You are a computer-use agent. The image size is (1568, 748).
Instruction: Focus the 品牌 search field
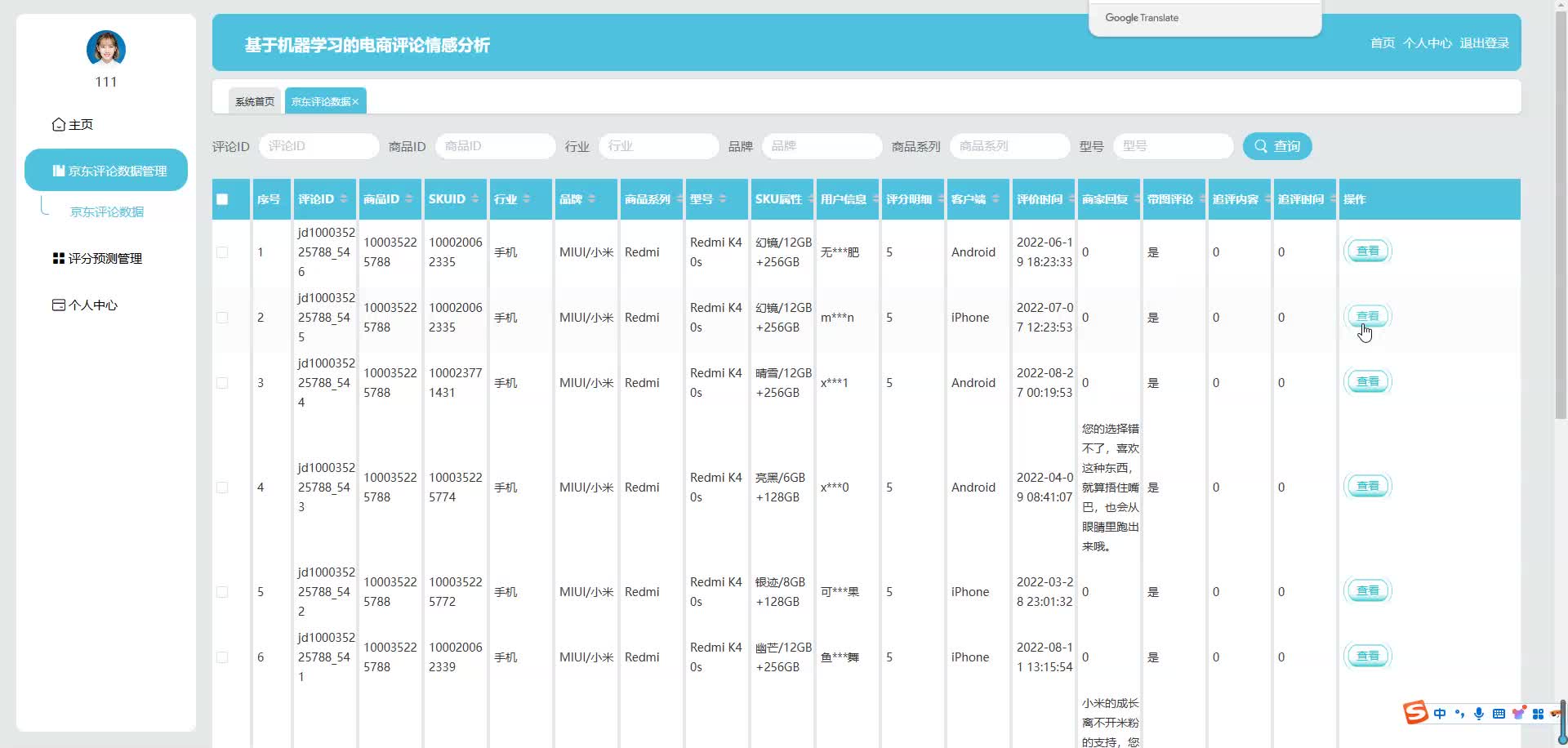tap(822, 146)
